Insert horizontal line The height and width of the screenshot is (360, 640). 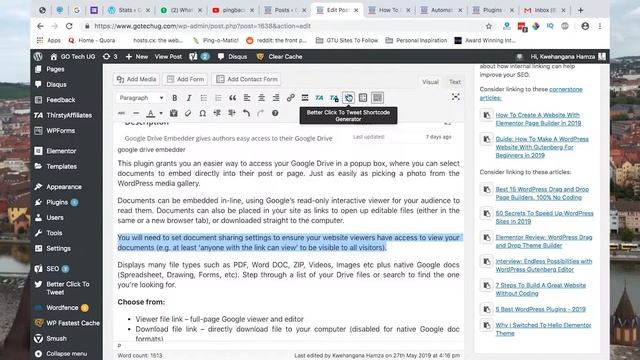tap(136, 113)
